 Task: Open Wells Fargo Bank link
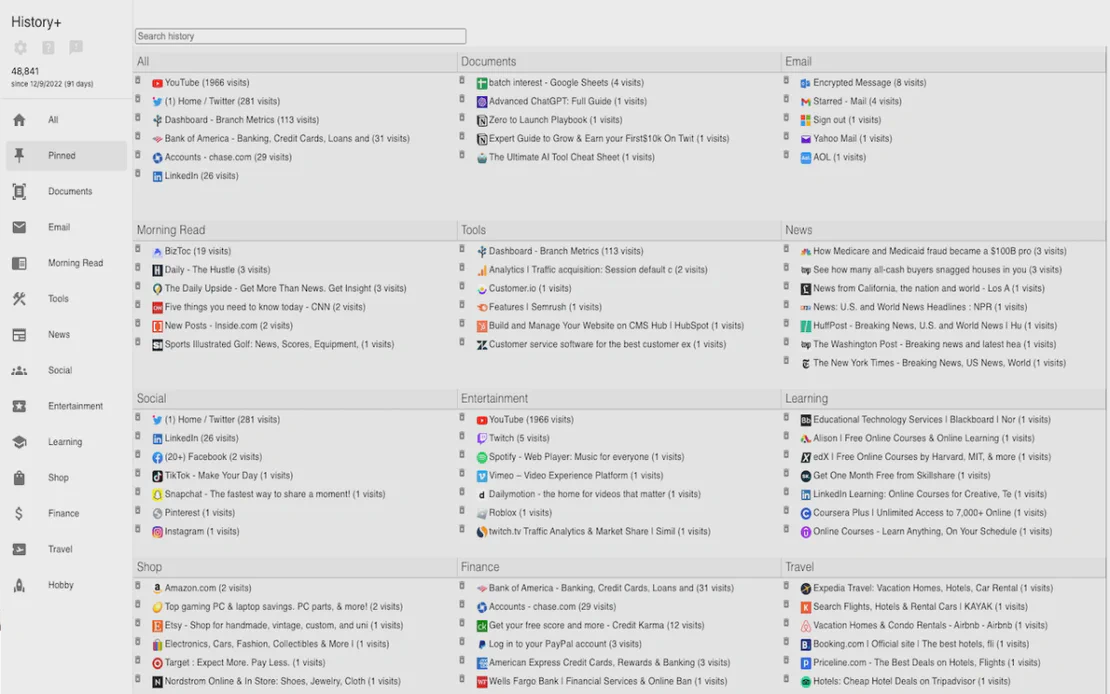click(x=607, y=682)
